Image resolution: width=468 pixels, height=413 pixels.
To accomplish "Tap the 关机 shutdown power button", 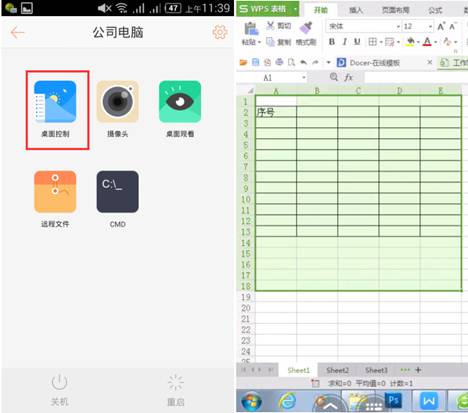I will [x=60, y=390].
